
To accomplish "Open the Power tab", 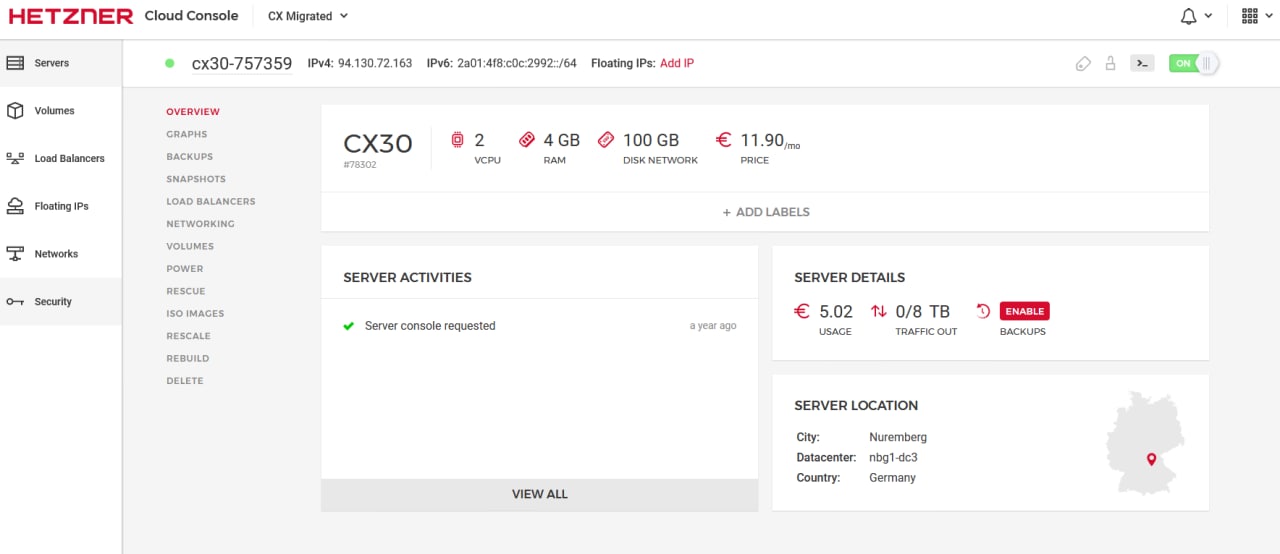I will pyautogui.click(x=185, y=269).
